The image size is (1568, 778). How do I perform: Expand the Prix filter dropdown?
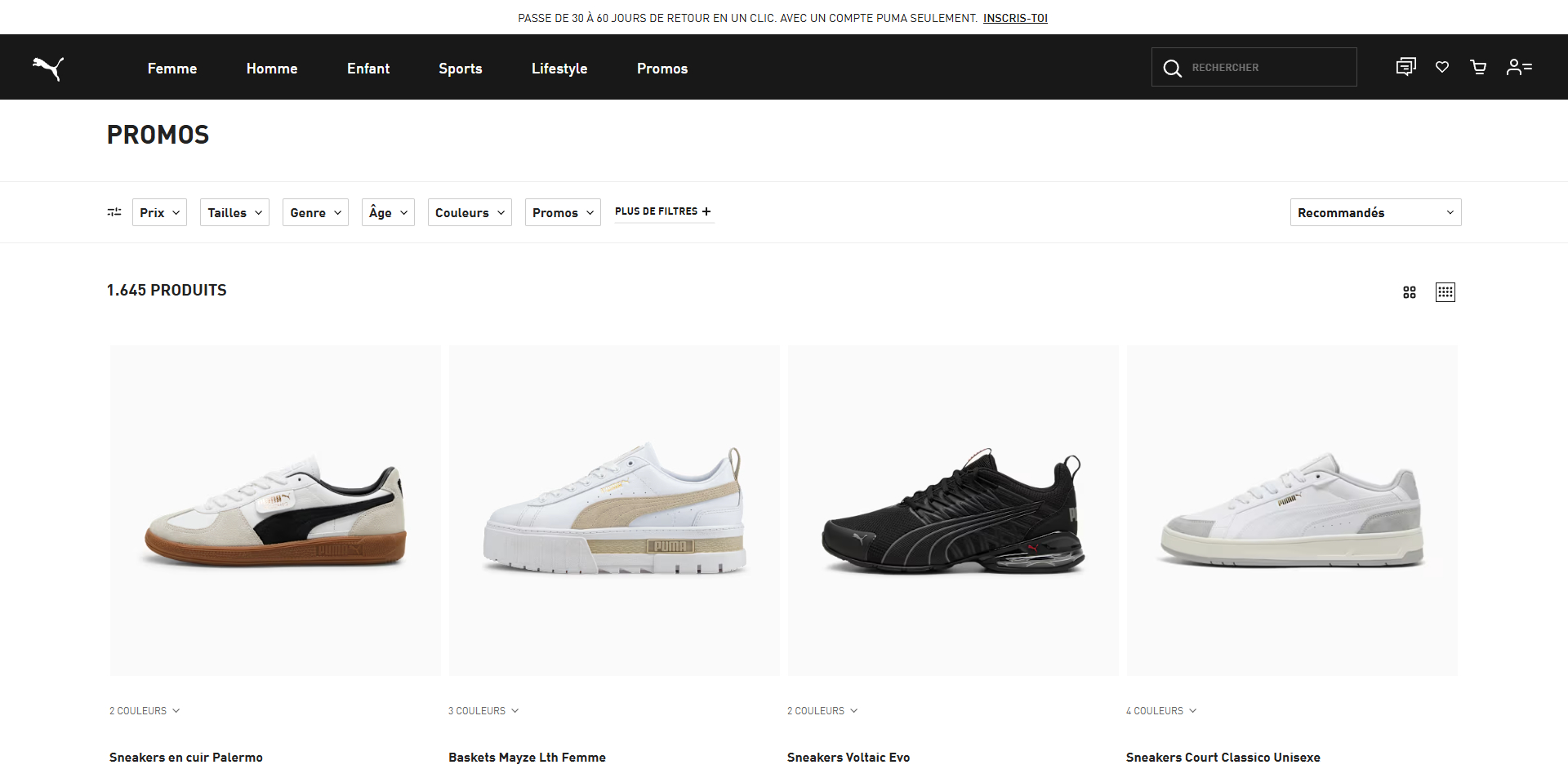(x=159, y=212)
